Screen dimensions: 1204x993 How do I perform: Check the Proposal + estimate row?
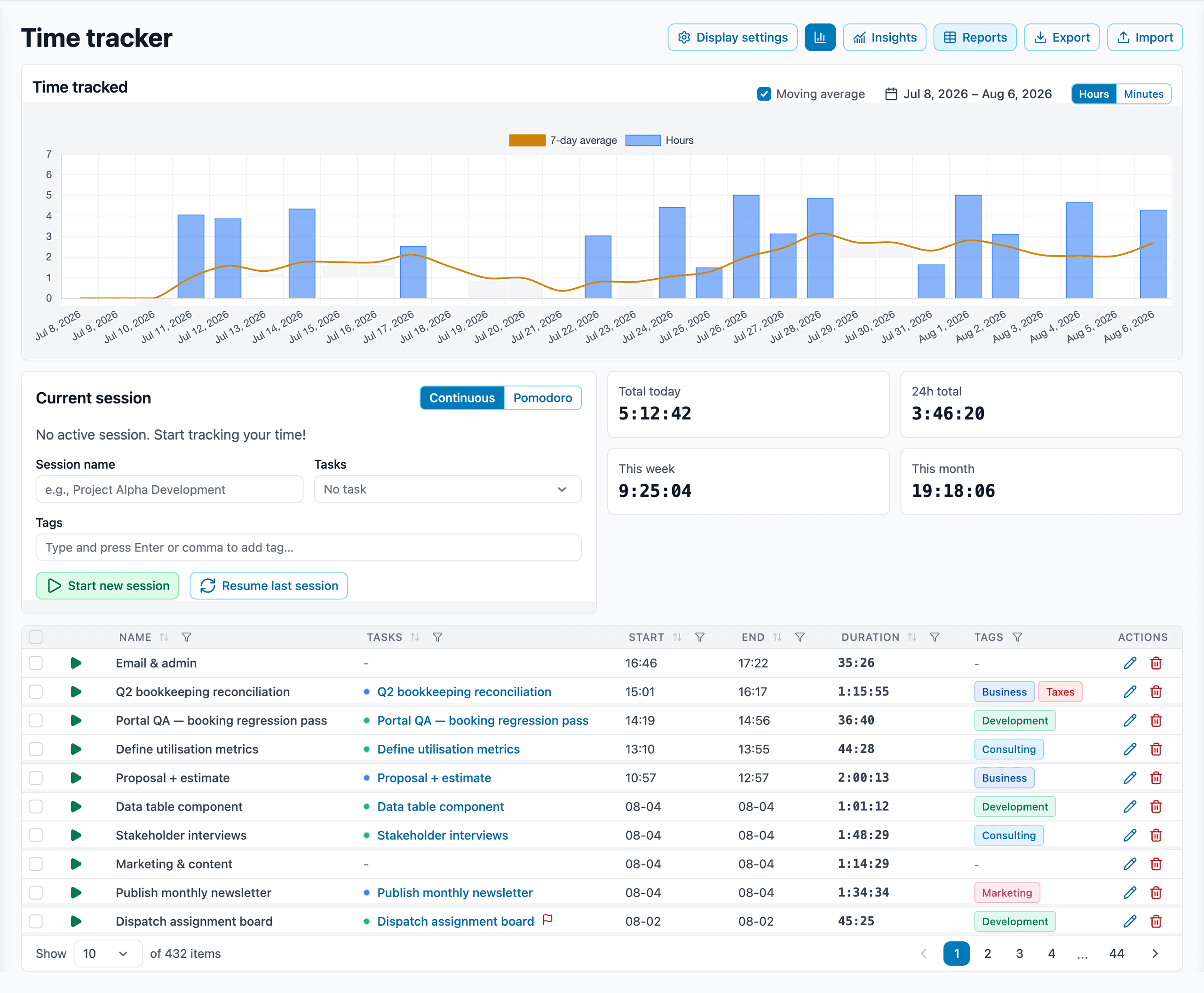[35, 777]
